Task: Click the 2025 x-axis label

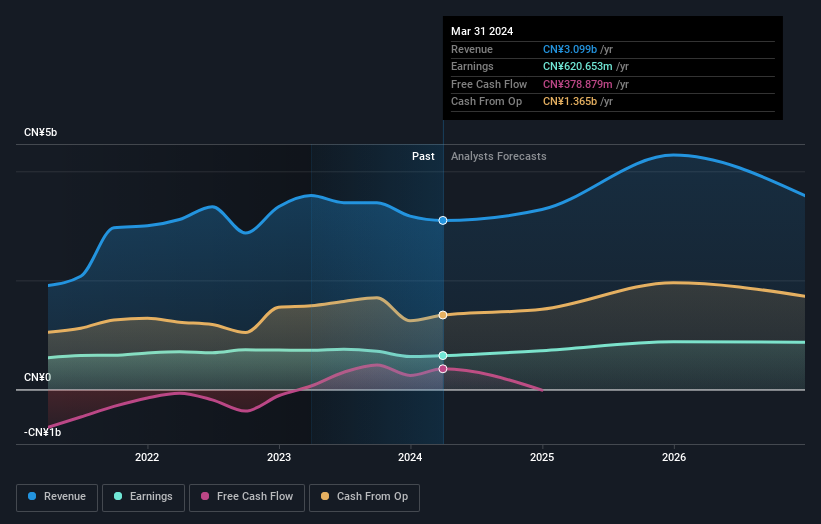Action: [542, 457]
